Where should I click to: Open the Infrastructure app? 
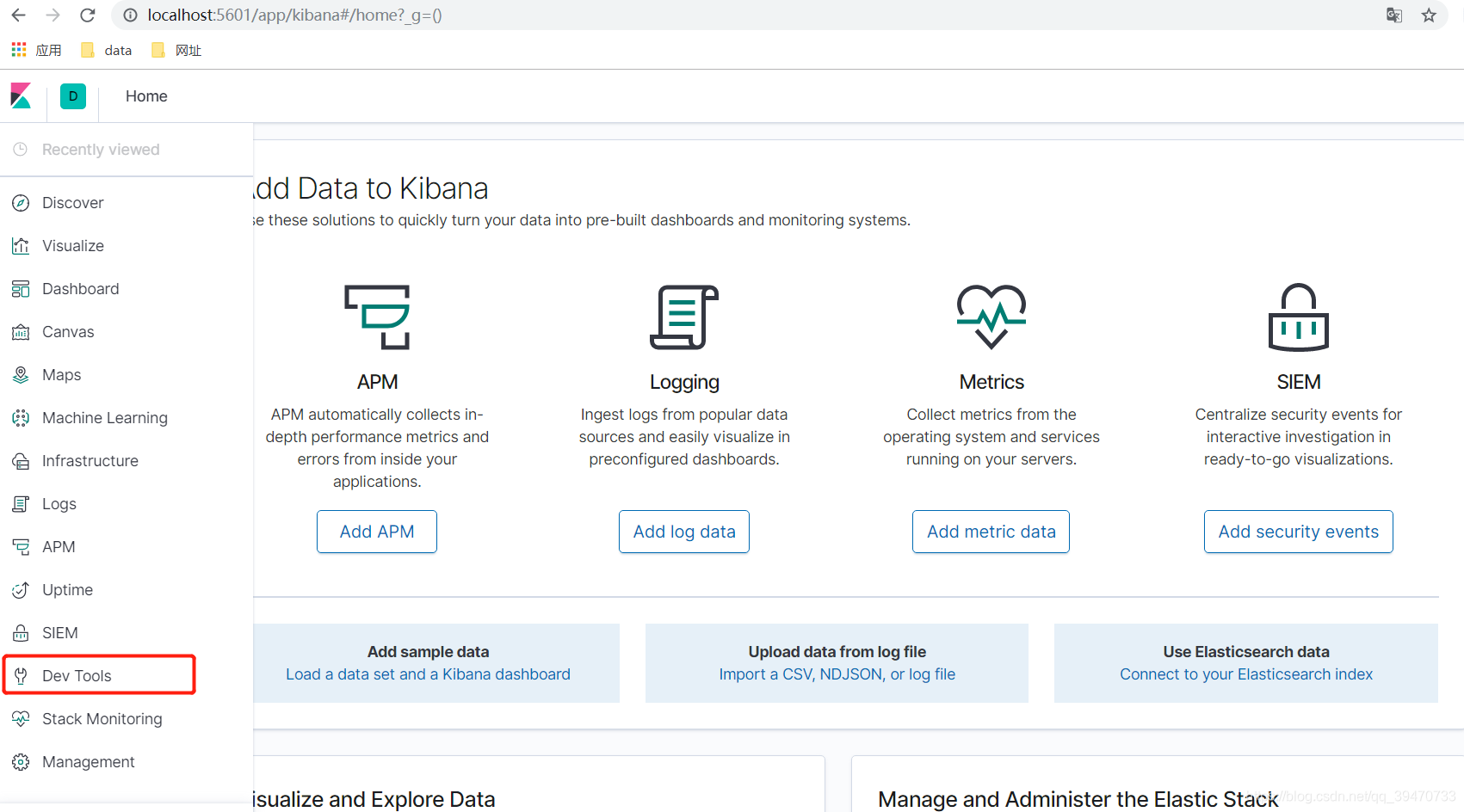tap(90, 460)
